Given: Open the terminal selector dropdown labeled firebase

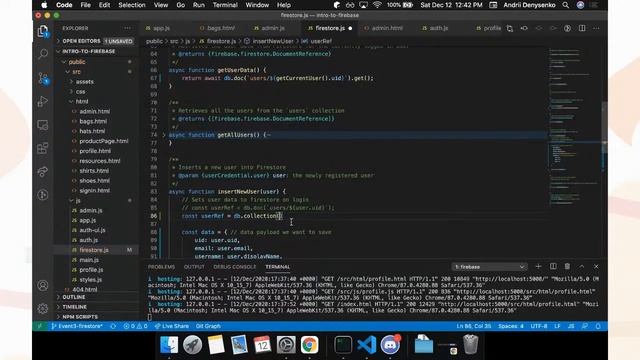Looking at the screenshot, I should (489, 267).
